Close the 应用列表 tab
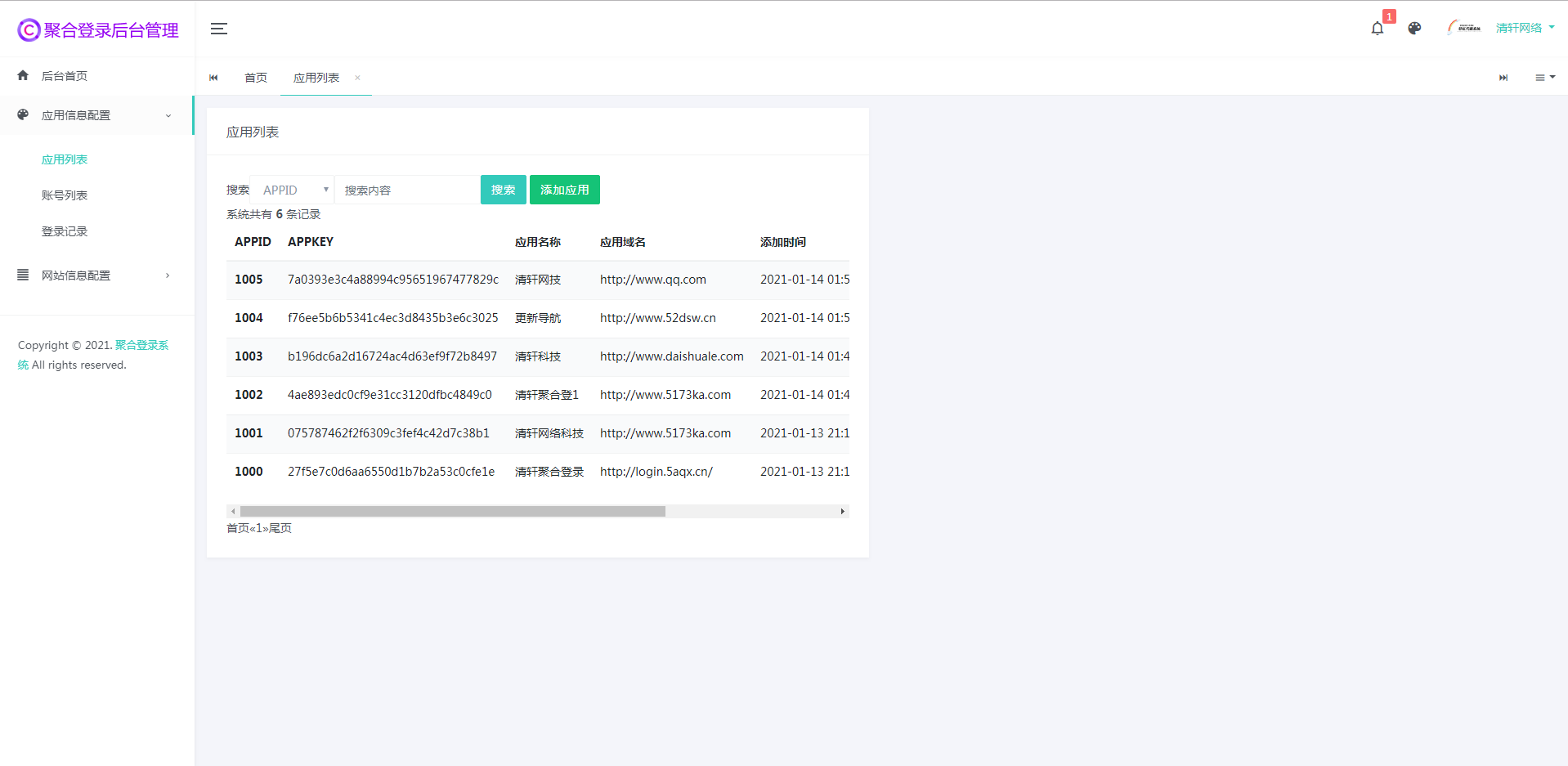Viewport: 1568px width, 766px height. tap(357, 78)
